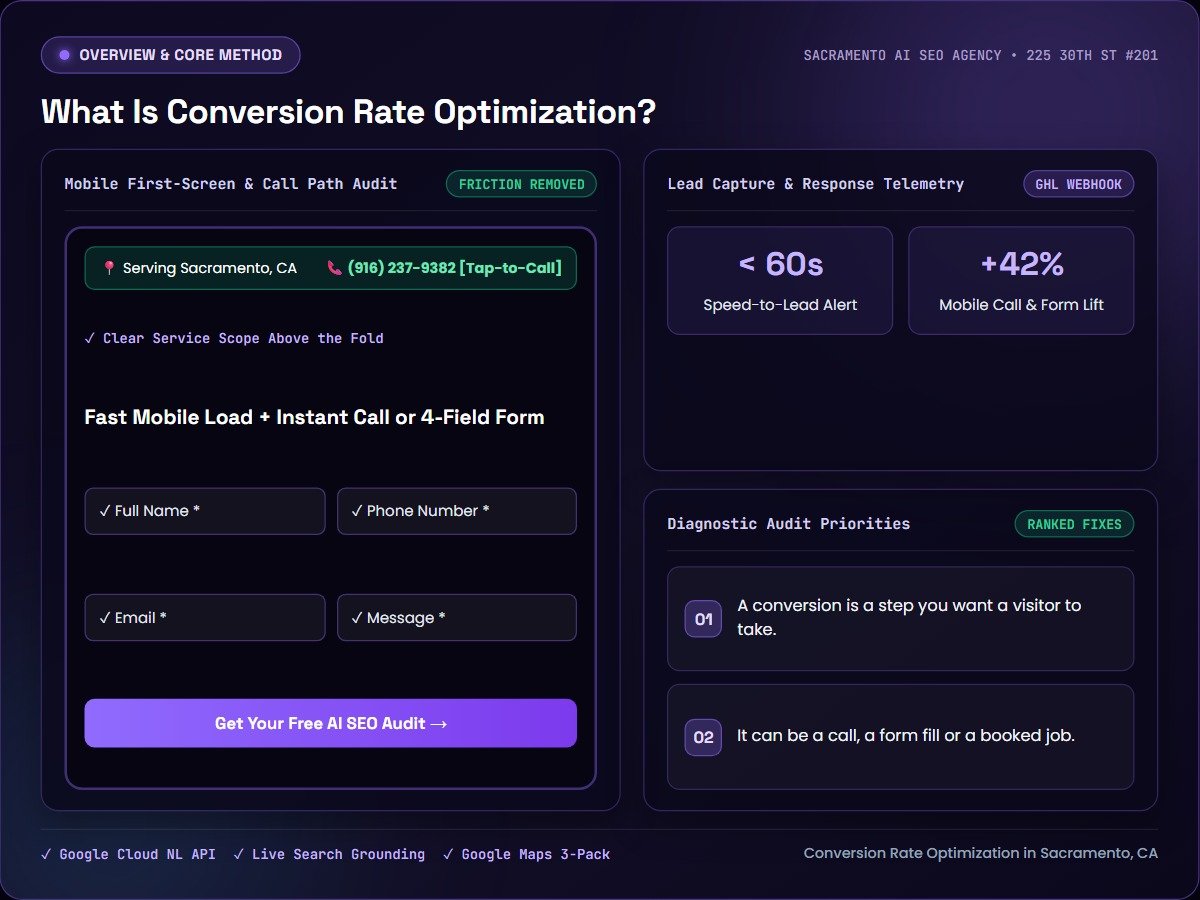Click 'Google Cloud NL API' footer item

[x=128, y=854]
